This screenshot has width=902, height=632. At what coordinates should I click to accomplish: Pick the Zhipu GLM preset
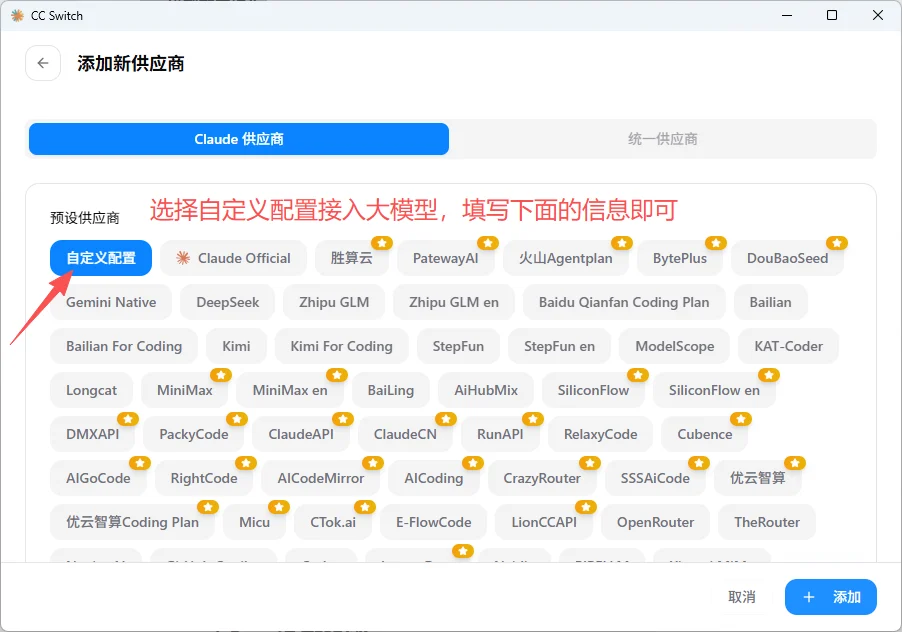click(334, 302)
